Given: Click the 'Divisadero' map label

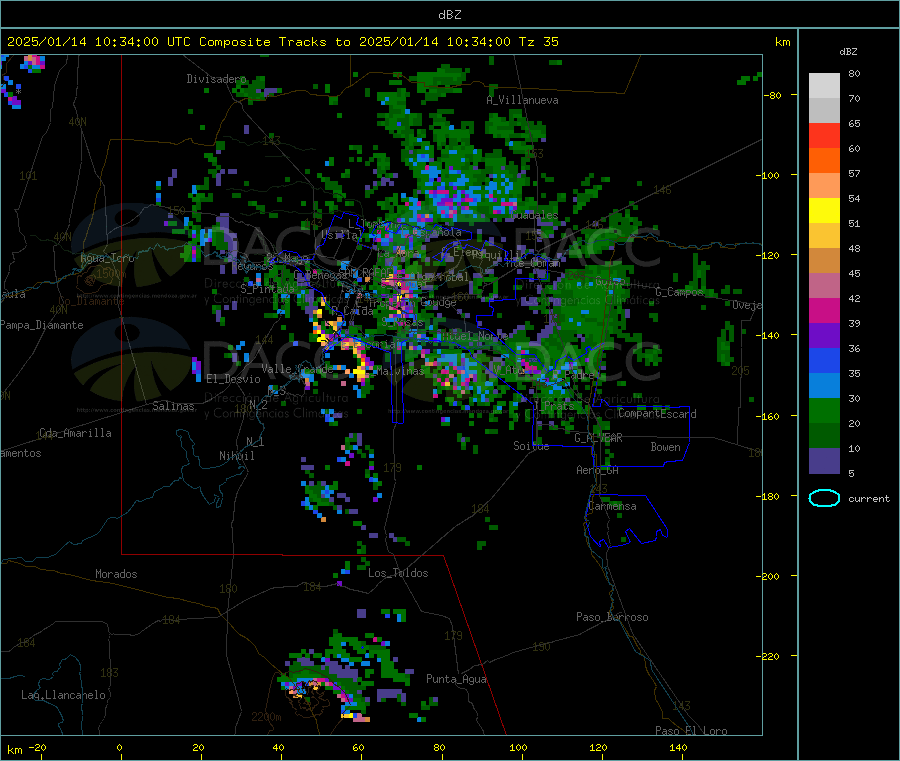Looking at the screenshot, I should pos(216,79).
